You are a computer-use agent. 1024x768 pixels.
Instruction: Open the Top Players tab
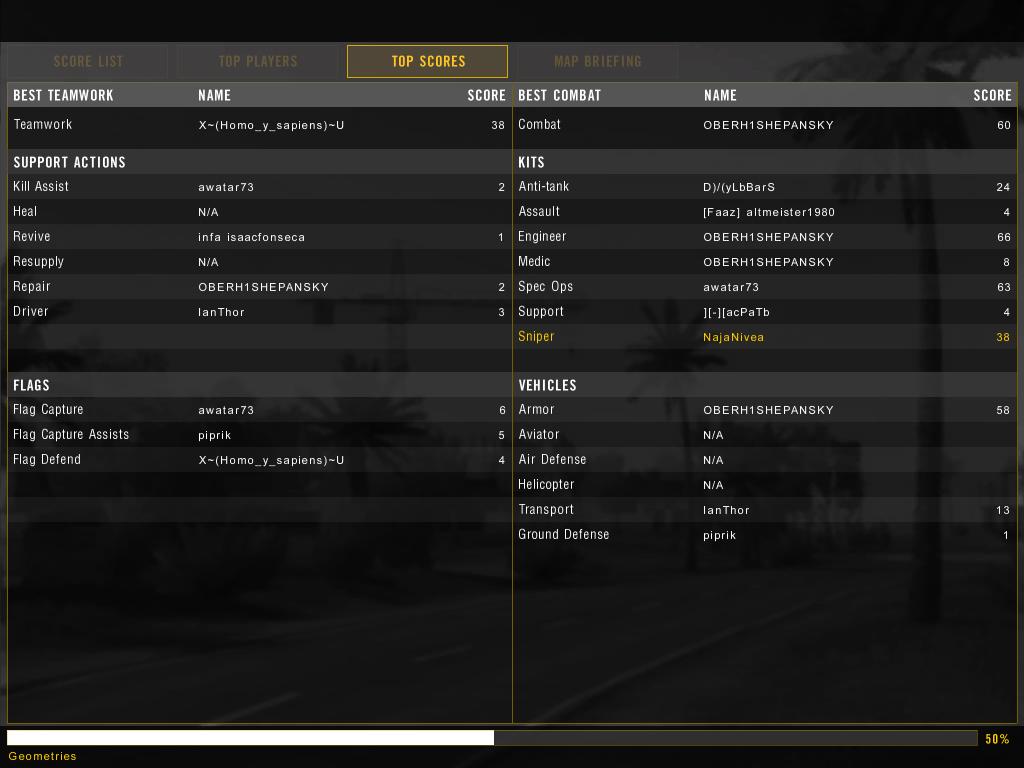[258, 61]
